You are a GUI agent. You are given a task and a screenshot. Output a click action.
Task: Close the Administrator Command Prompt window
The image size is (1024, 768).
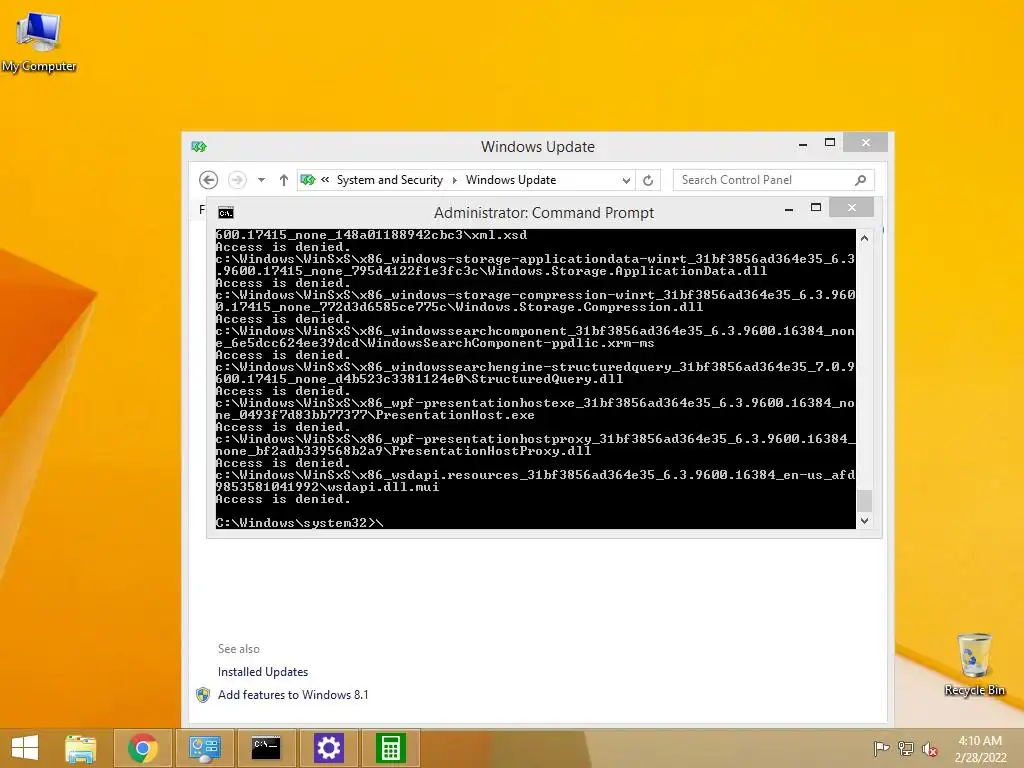(852, 208)
